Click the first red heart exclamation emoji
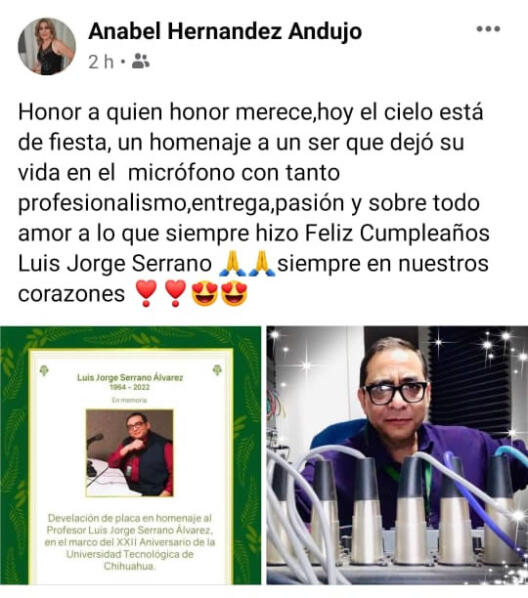The image size is (528, 598). click(x=146, y=293)
